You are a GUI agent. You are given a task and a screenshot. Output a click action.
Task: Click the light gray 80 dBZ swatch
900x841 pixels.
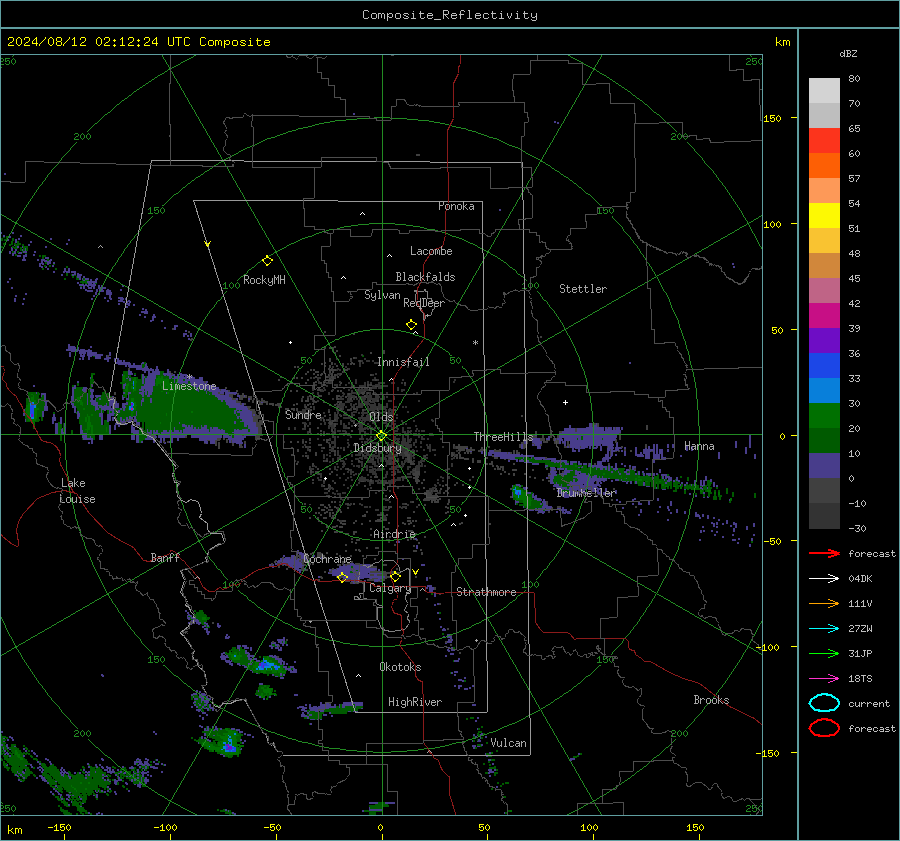[x=824, y=90]
